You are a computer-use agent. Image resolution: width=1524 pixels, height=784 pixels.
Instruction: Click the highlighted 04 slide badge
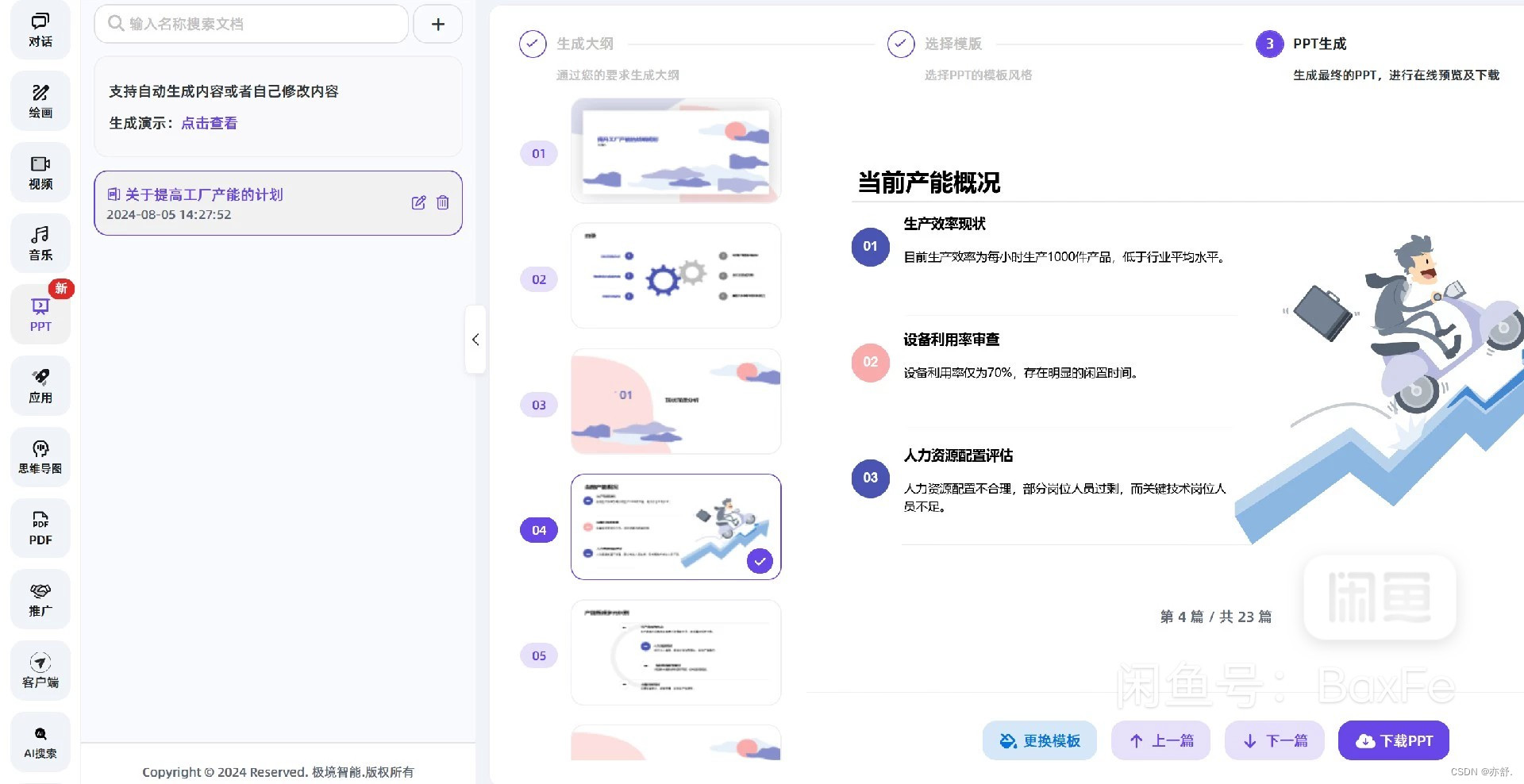pyautogui.click(x=539, y=530)
